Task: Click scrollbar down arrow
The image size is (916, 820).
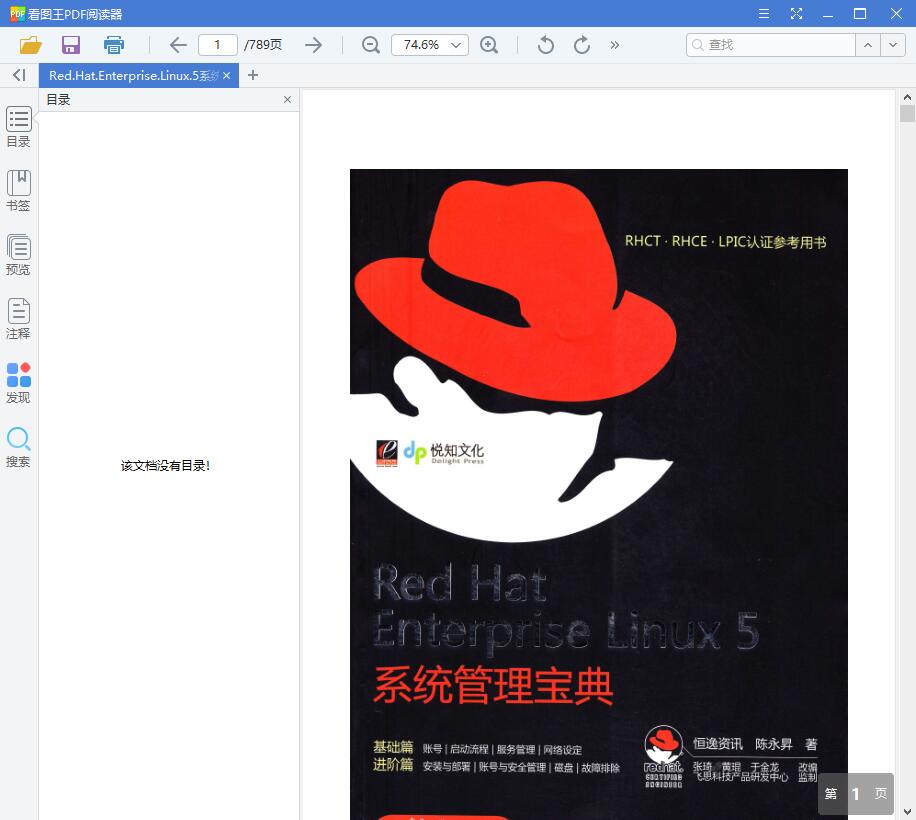Action: click(x=907, y=812)
